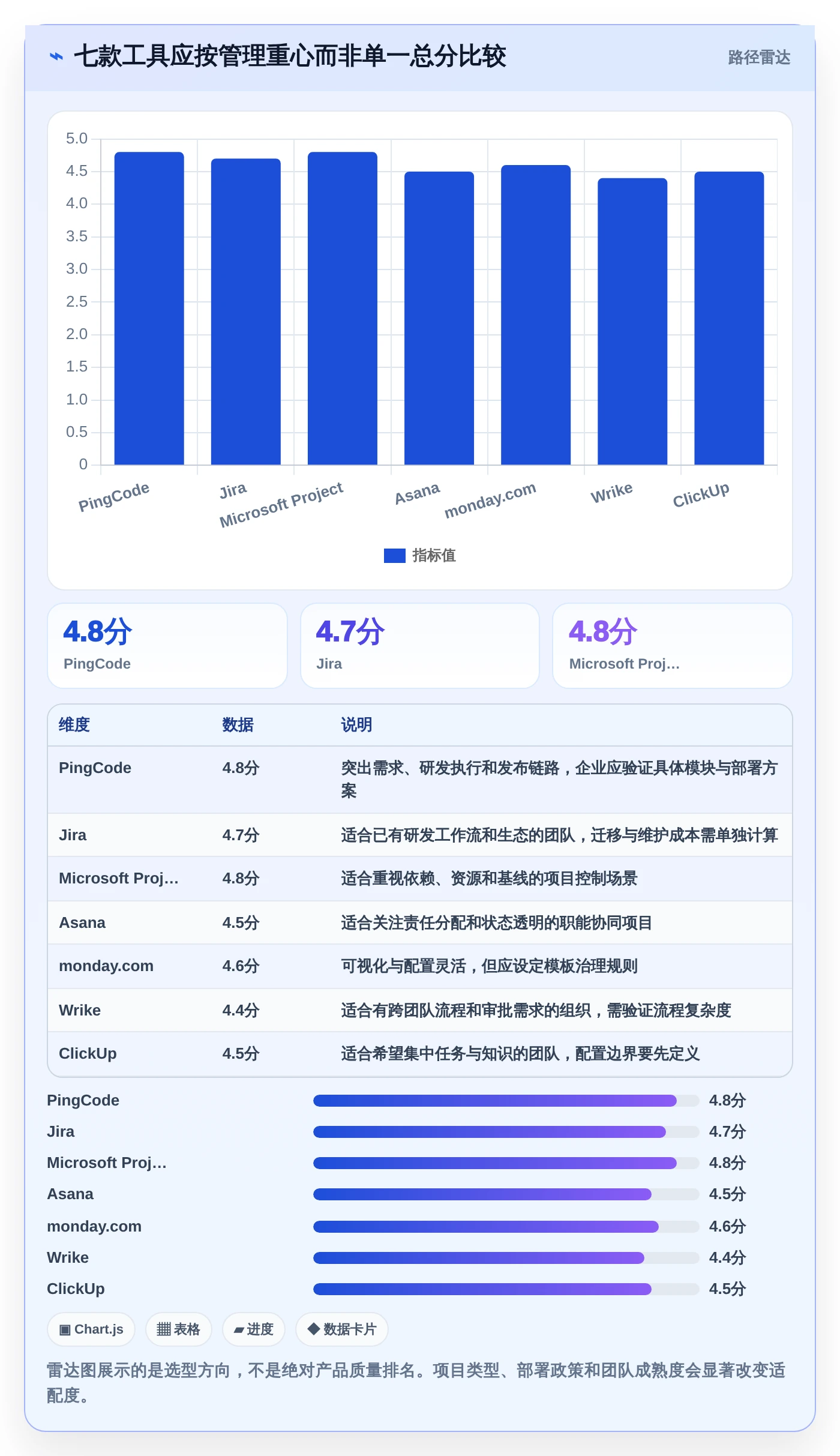Click the description 适合关注责任分配和状态透明的职能协同项目
840x1456 pixels.
[497, 923]
